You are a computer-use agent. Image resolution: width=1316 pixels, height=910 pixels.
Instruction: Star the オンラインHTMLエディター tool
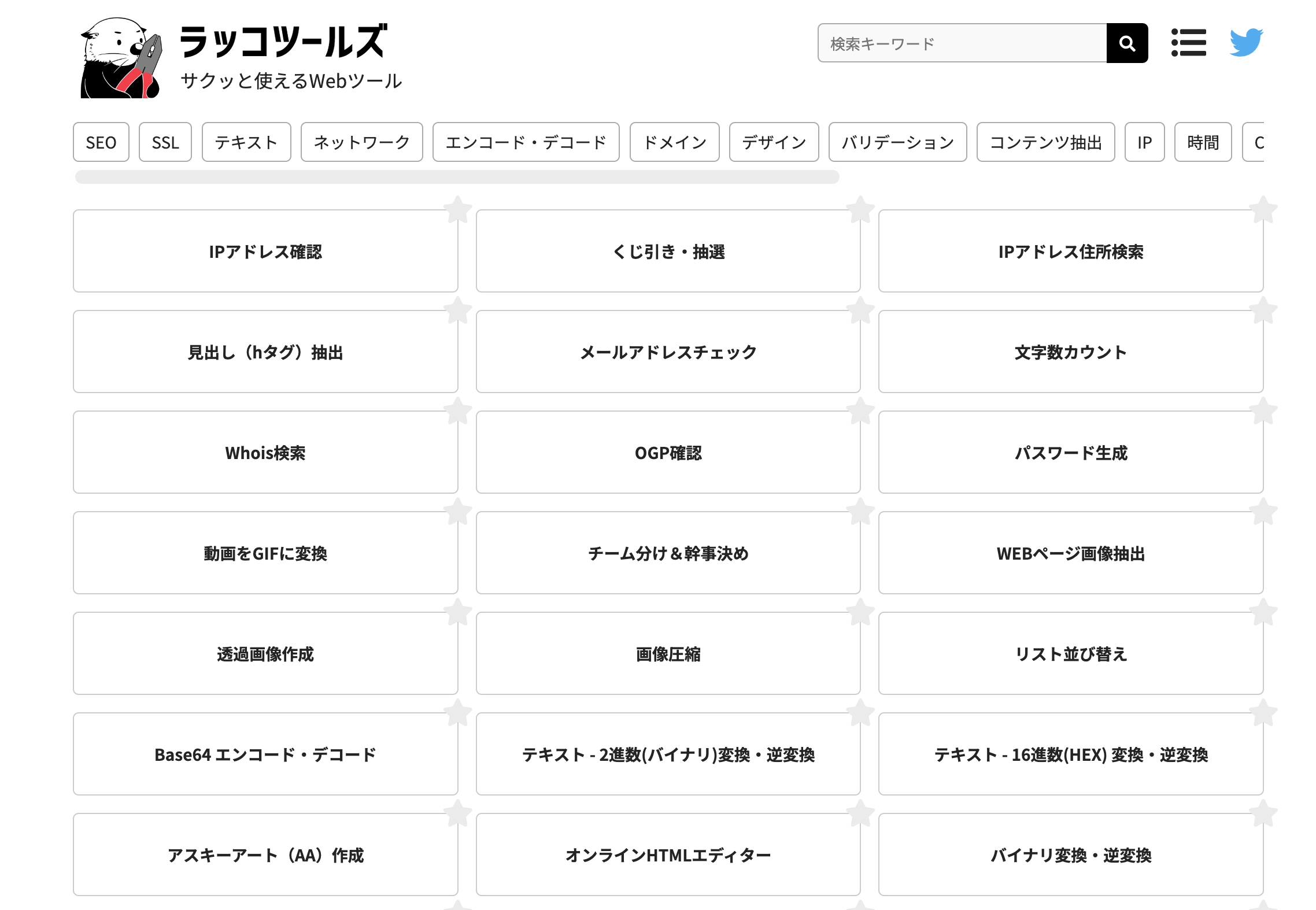click(x=860, y=813)
